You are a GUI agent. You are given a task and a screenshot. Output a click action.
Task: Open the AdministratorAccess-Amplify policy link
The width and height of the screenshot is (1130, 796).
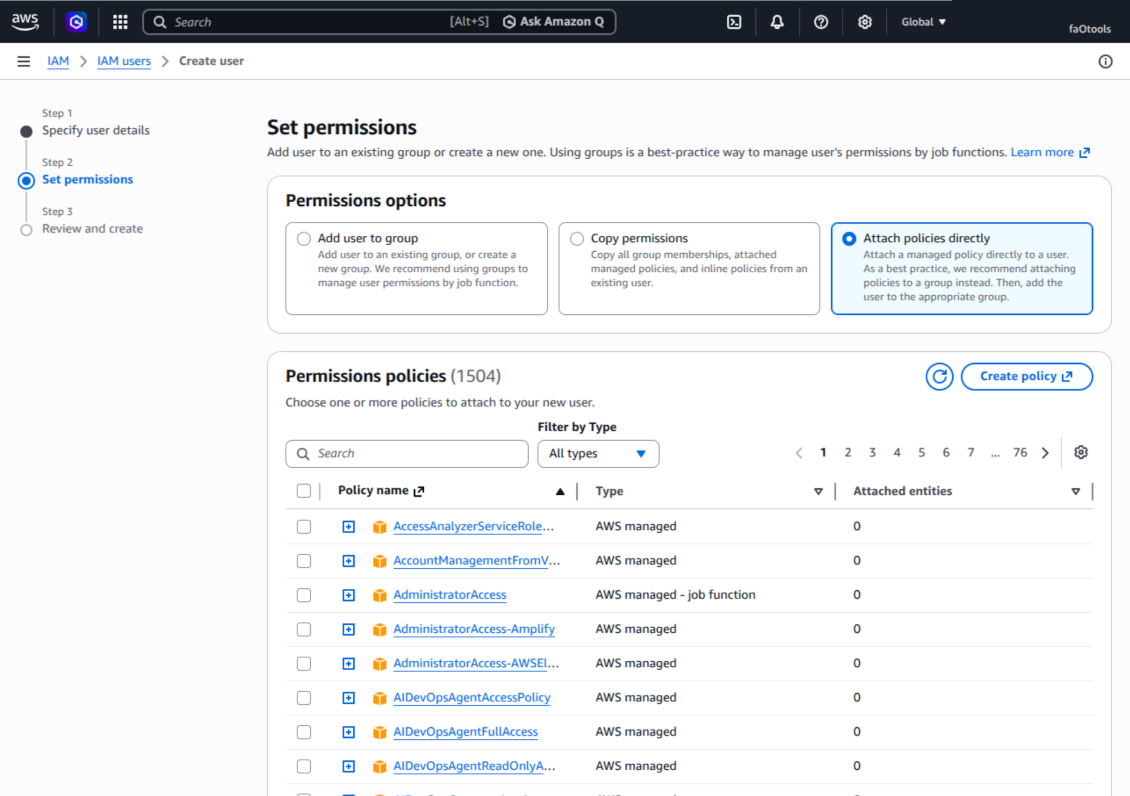coord(474,630)
